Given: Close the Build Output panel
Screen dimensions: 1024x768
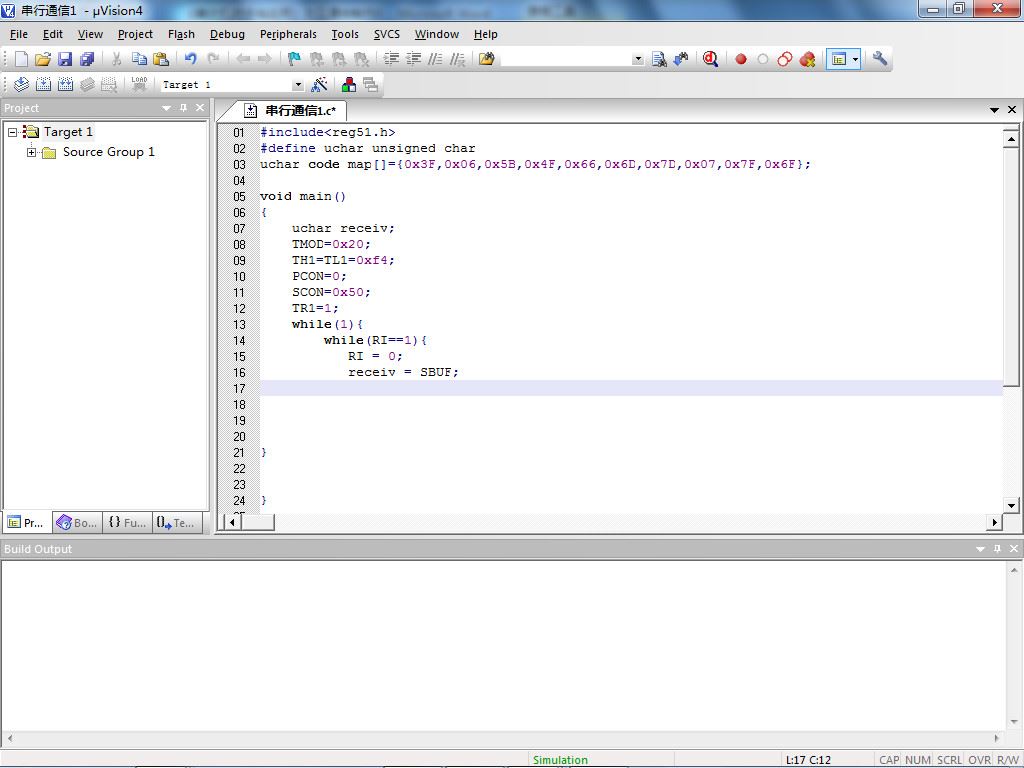Looking at the screenshot, I should (x=1014, y=549).
